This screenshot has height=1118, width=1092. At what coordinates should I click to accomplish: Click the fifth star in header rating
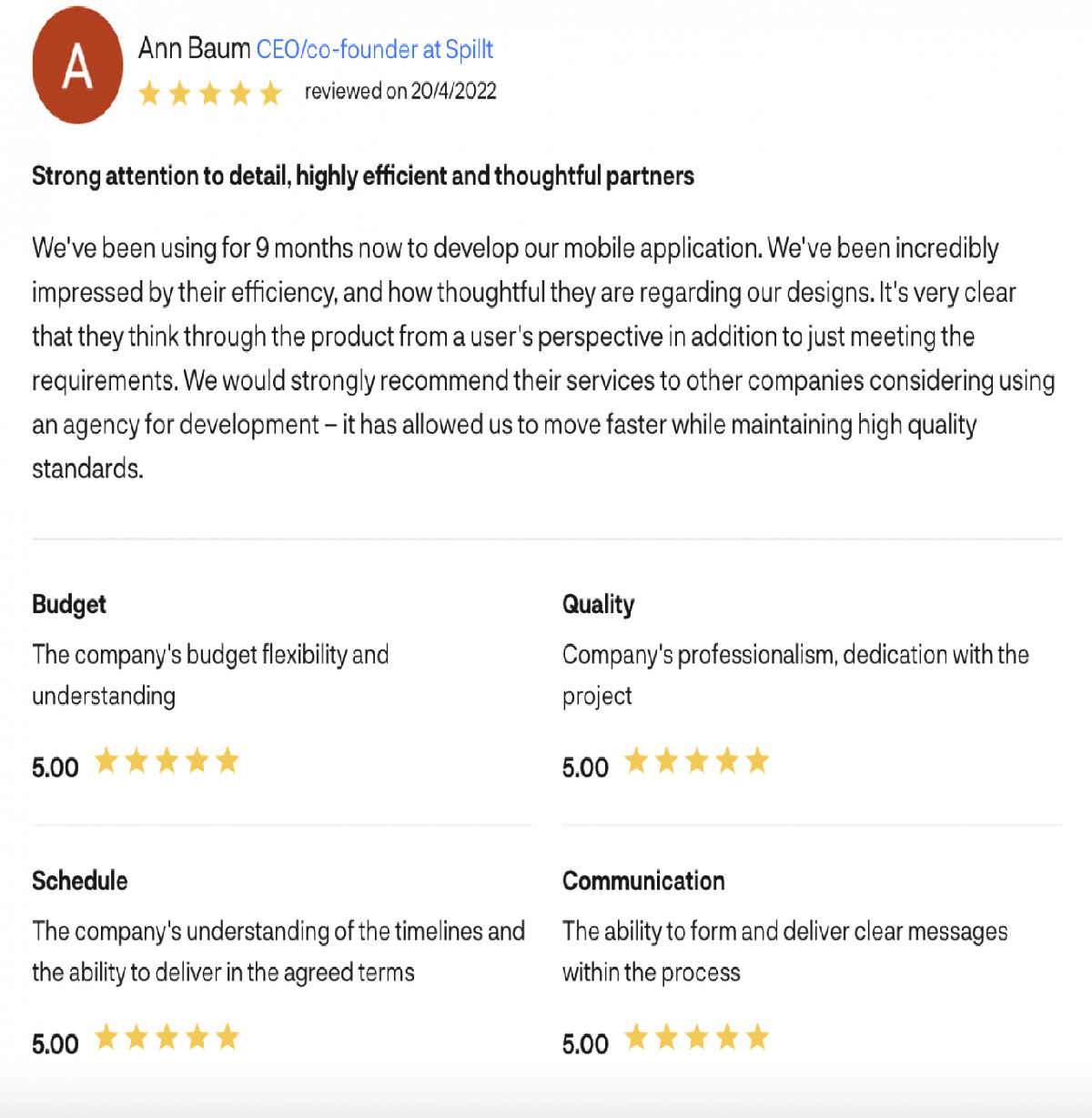point(270,93)
